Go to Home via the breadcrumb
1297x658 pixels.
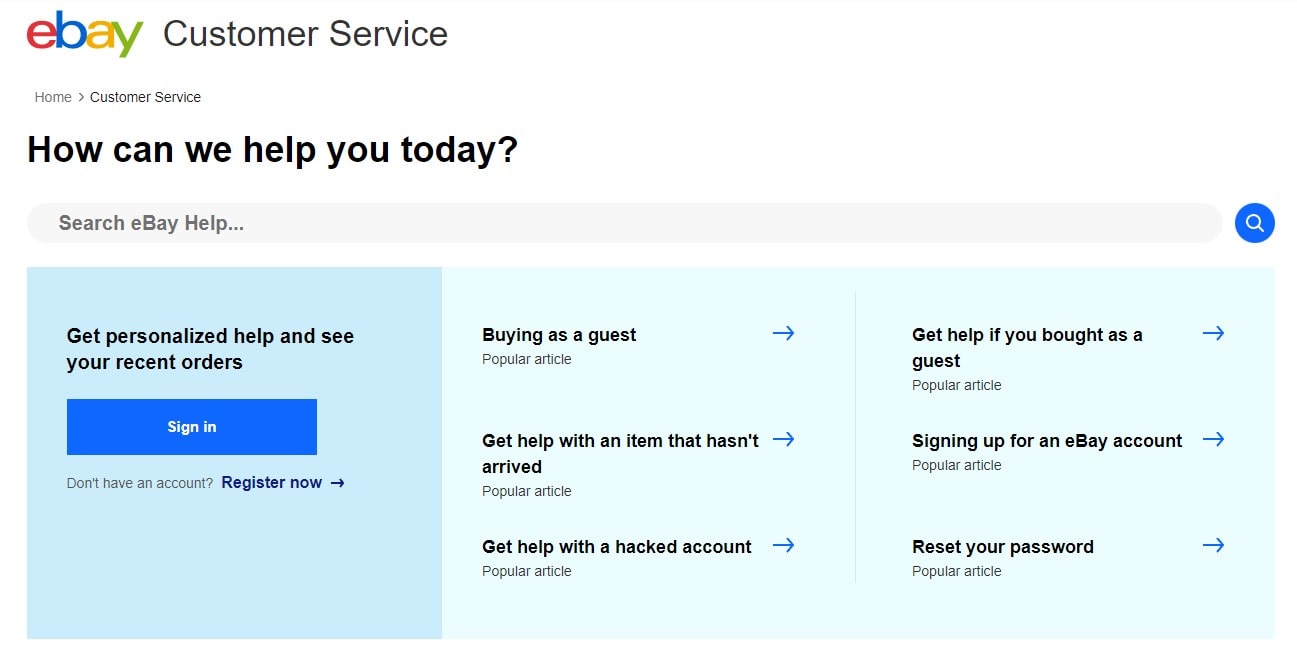pos(53,97)
